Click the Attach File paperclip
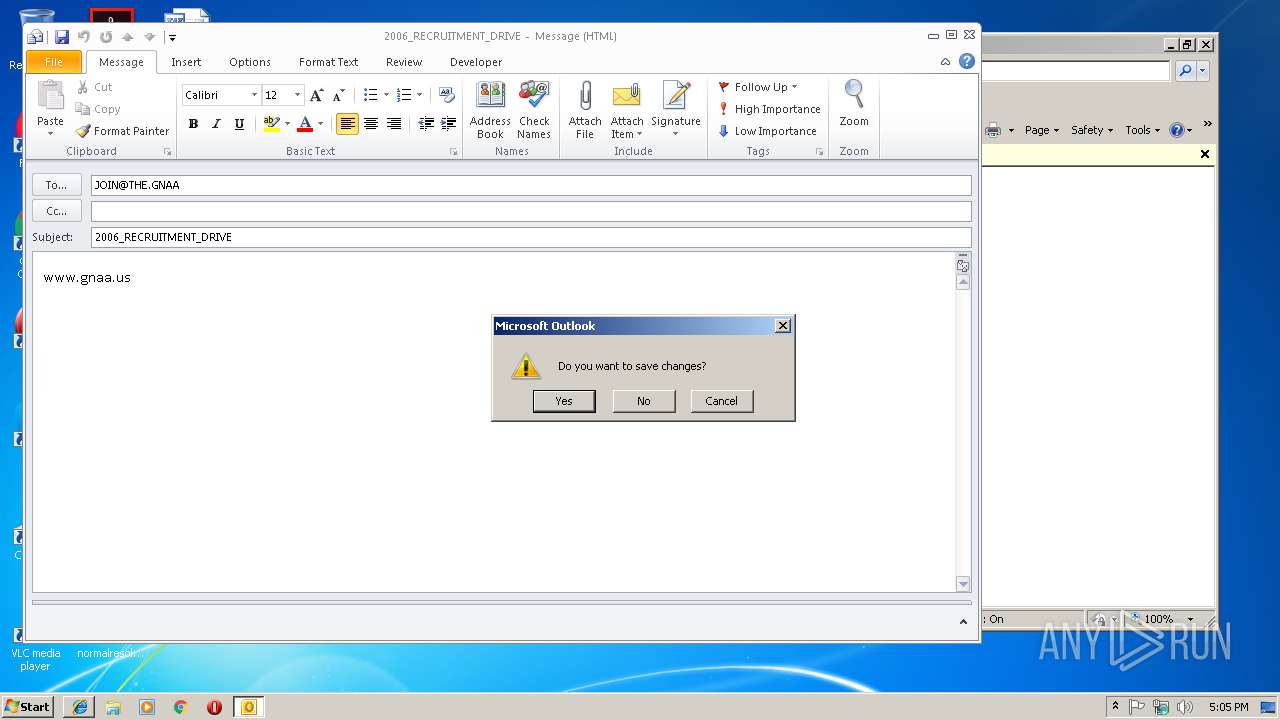This screenshot has width=1280, height=720. 585,110
